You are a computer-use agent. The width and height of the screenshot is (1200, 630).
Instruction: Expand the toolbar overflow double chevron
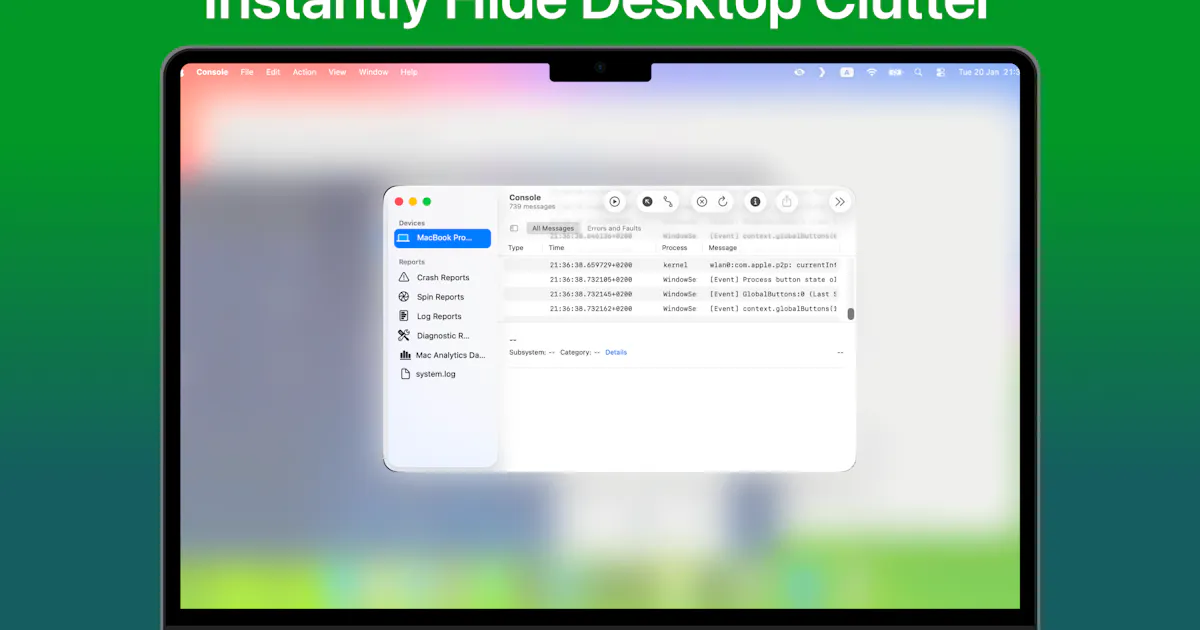point(840,202)
